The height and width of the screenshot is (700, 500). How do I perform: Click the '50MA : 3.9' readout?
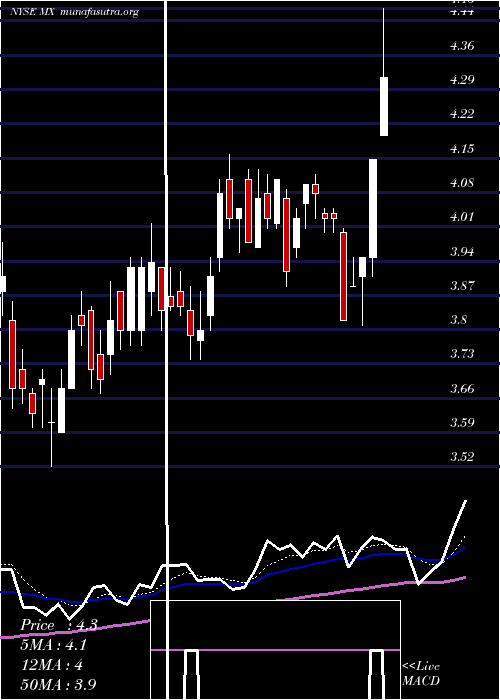59,685
